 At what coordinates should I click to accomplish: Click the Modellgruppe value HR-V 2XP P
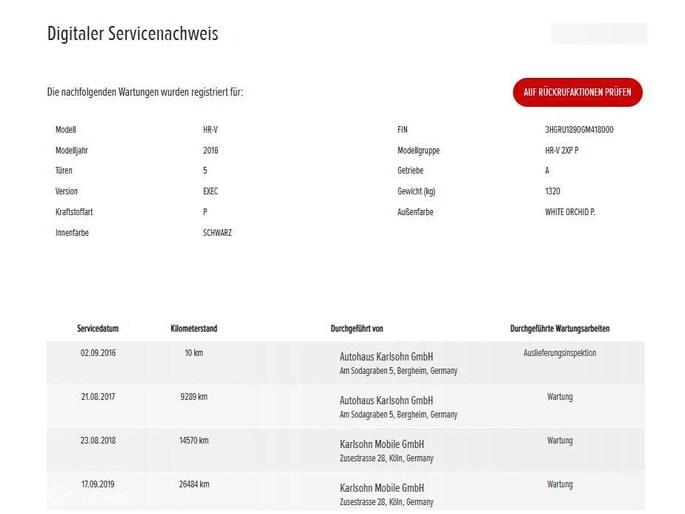click(562, 150)
